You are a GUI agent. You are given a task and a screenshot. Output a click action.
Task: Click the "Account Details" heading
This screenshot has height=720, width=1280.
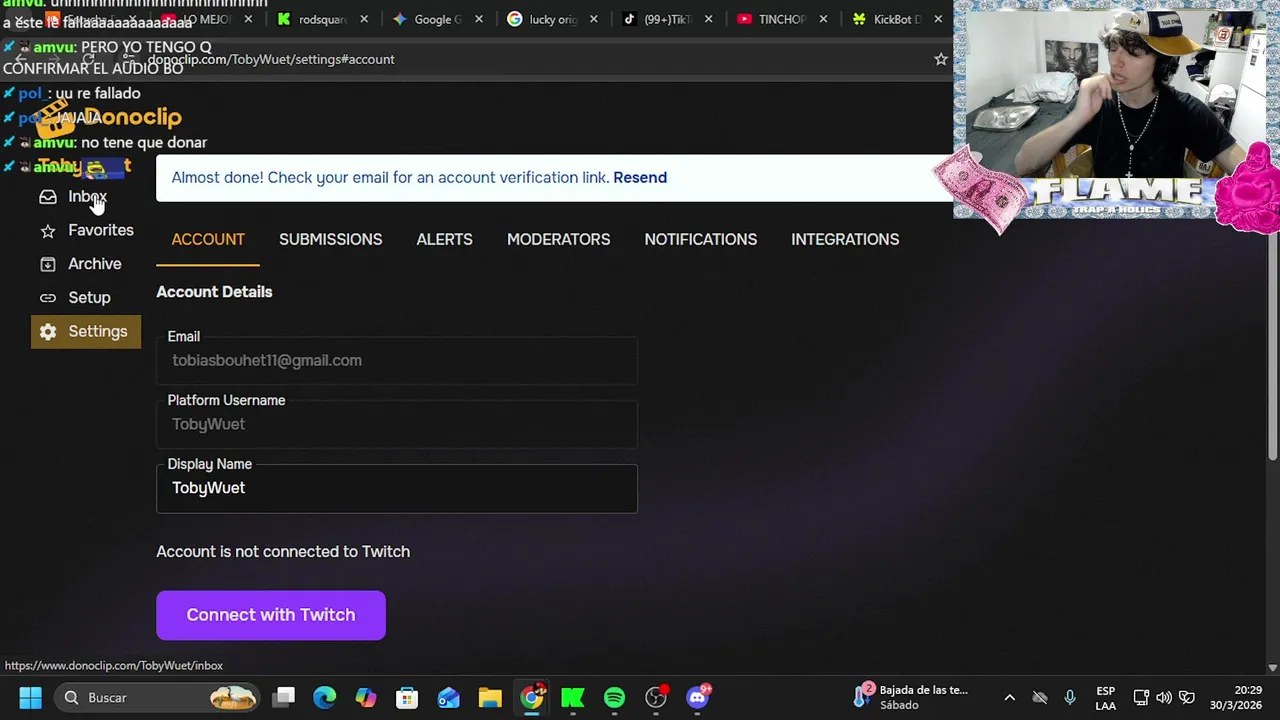[x=214, y=292]
